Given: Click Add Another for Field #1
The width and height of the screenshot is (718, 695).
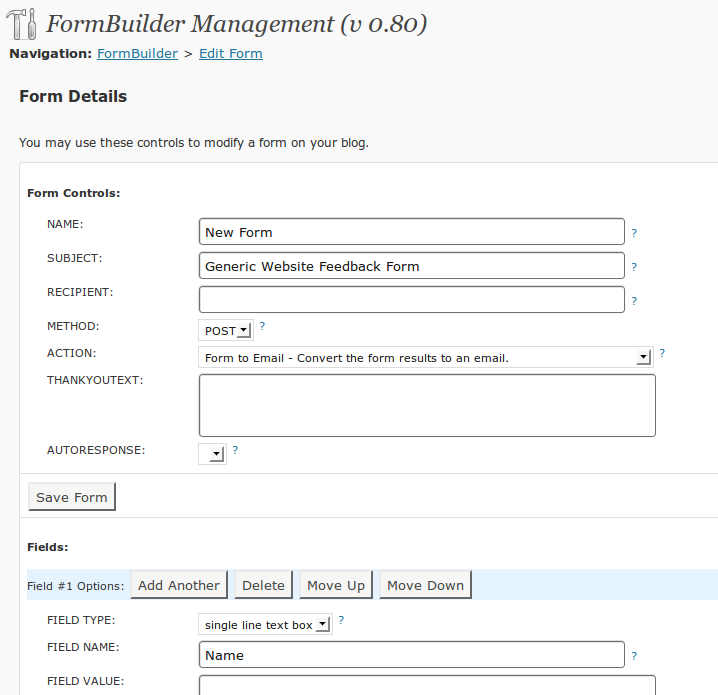Looking at the screenshot, I should coord(179,585).
